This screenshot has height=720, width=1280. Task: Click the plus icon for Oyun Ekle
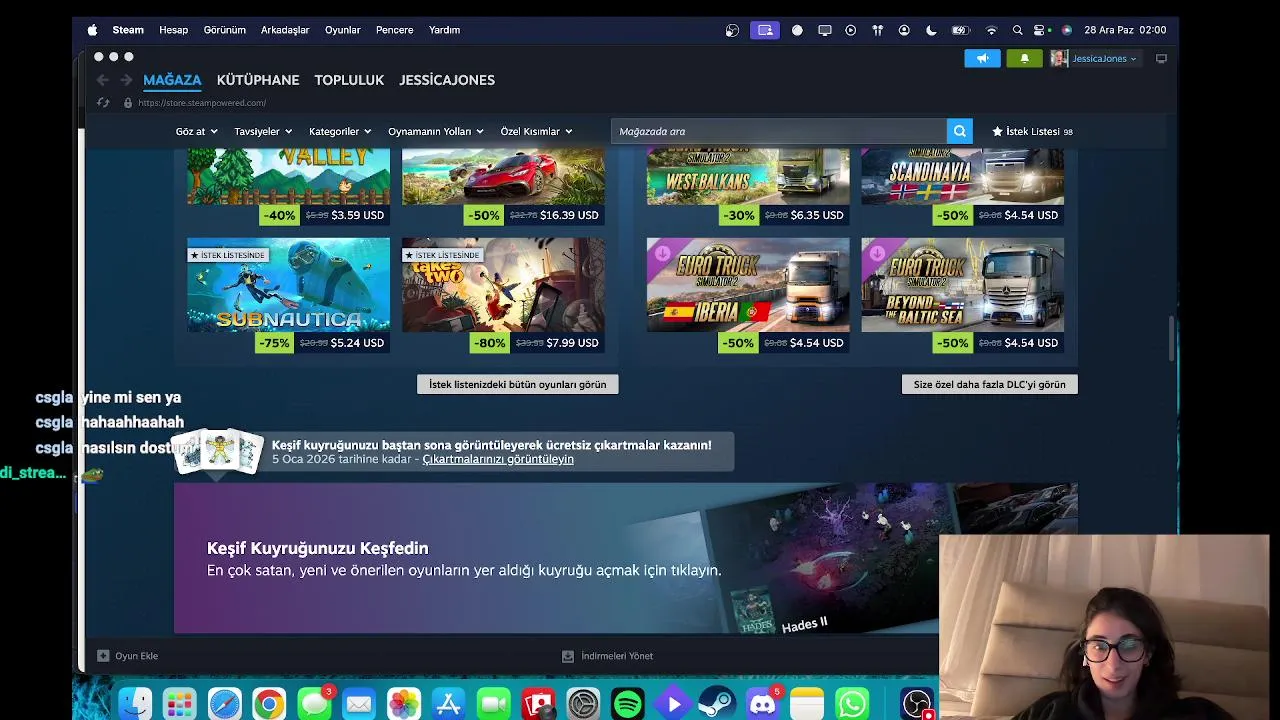coord(103,656)
